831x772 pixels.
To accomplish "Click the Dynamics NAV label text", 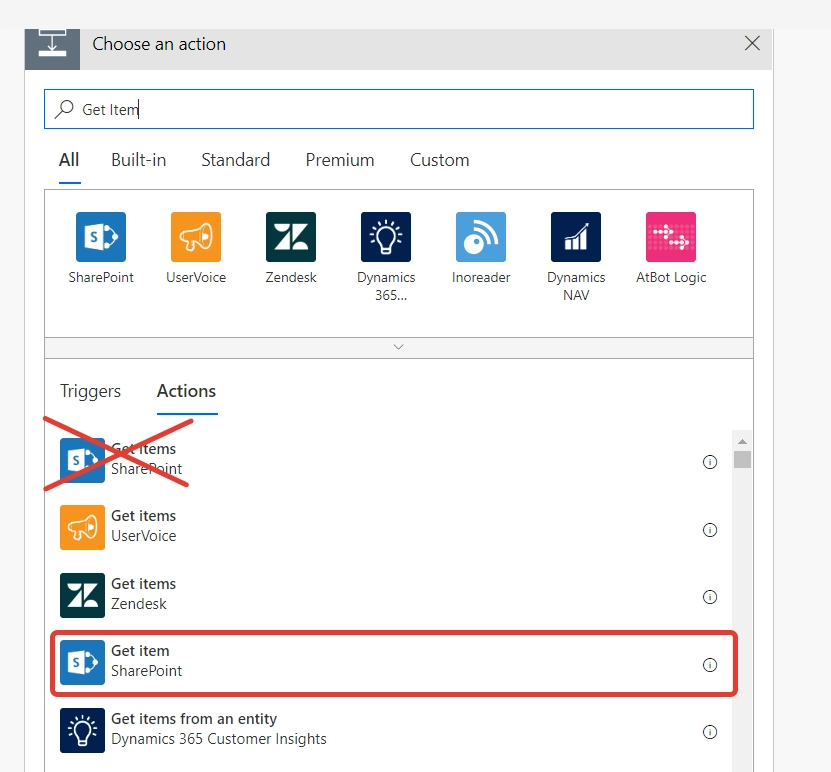I will [576, 286].
